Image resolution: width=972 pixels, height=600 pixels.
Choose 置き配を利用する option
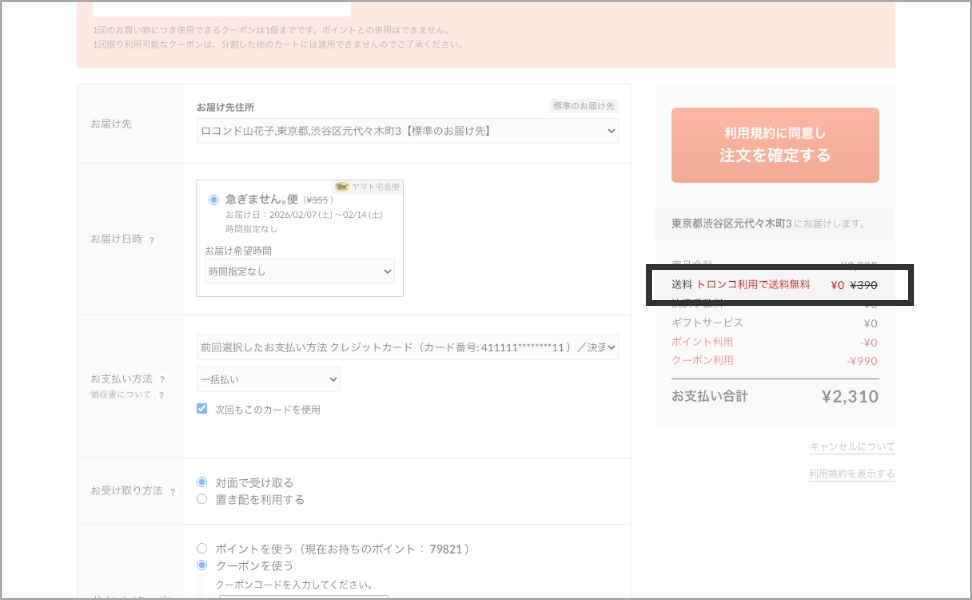click(x=202, y=499)
